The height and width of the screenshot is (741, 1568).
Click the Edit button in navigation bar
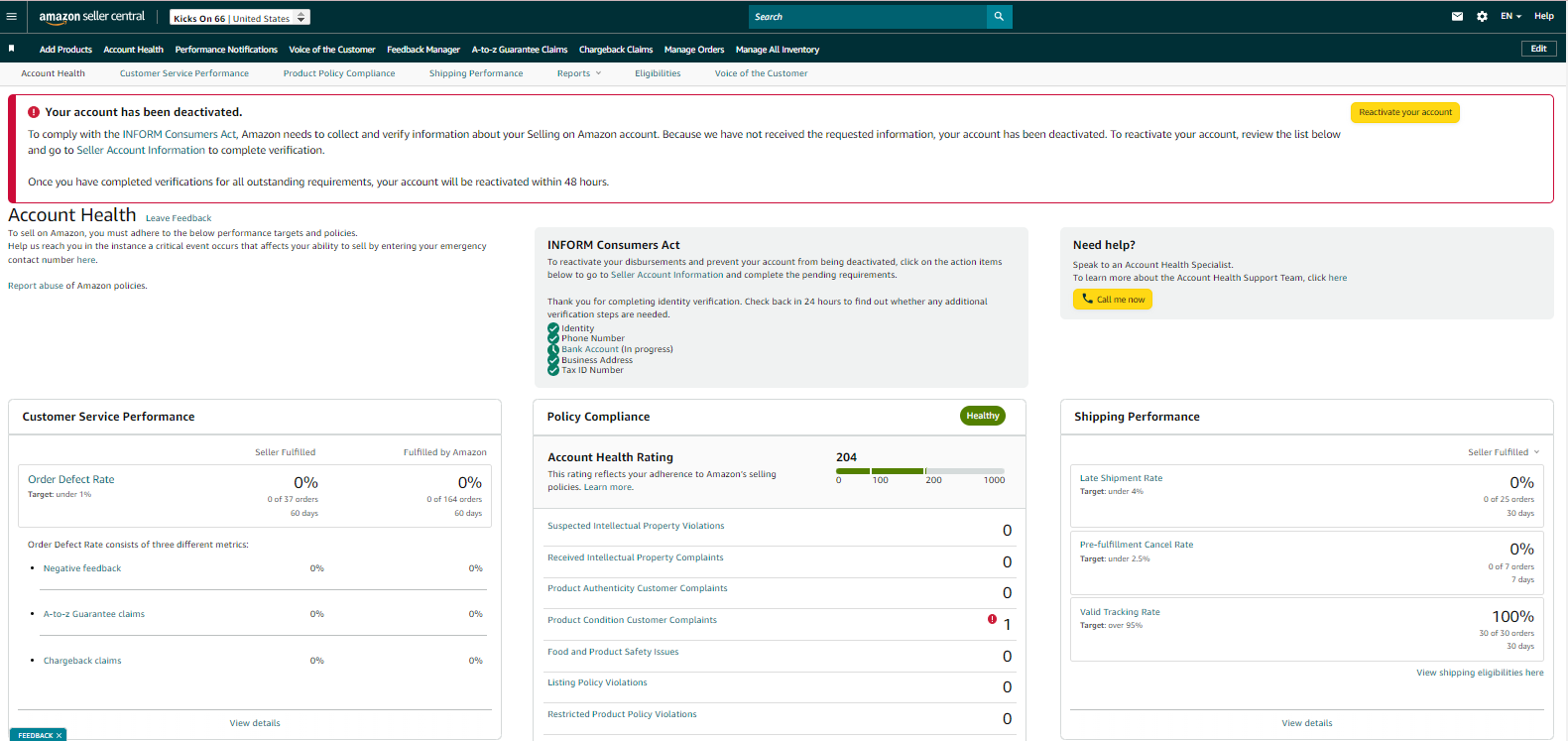coord(1538,49)
